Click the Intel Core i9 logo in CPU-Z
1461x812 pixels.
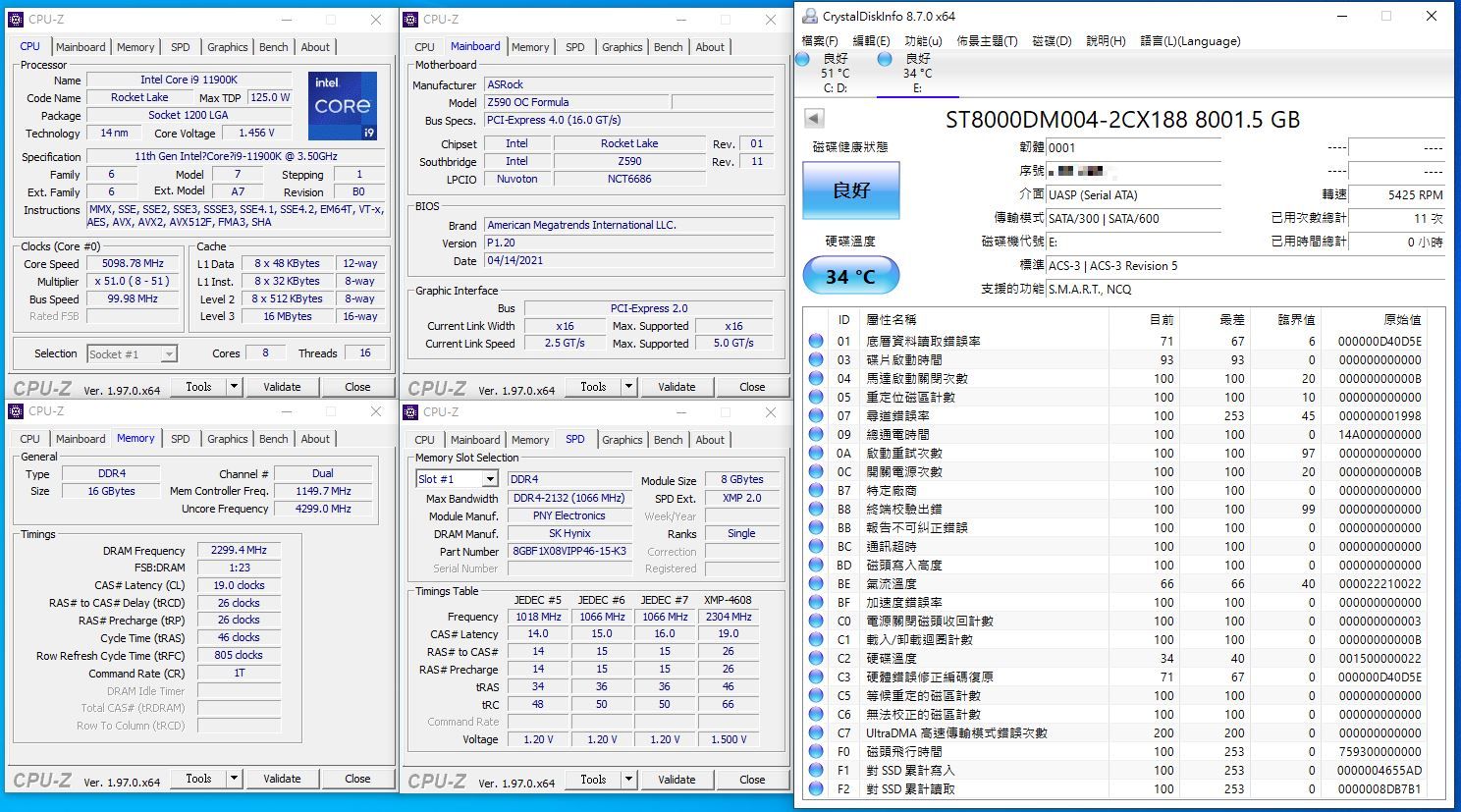342,105
